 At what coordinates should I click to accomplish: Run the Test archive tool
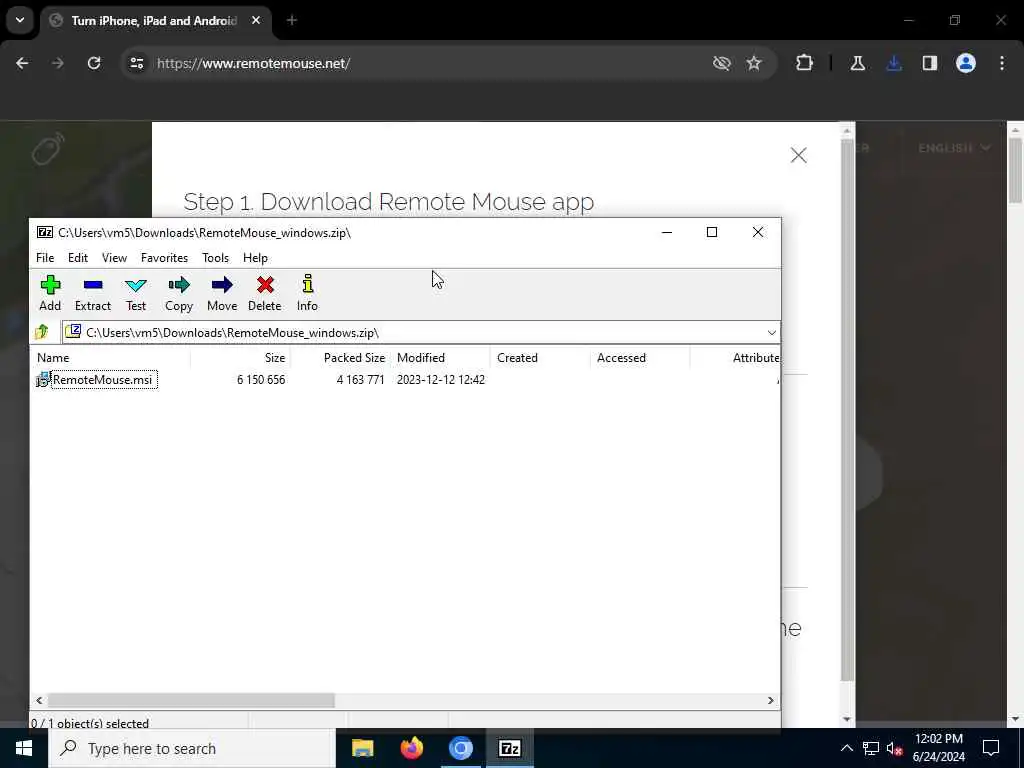[136, 293]
